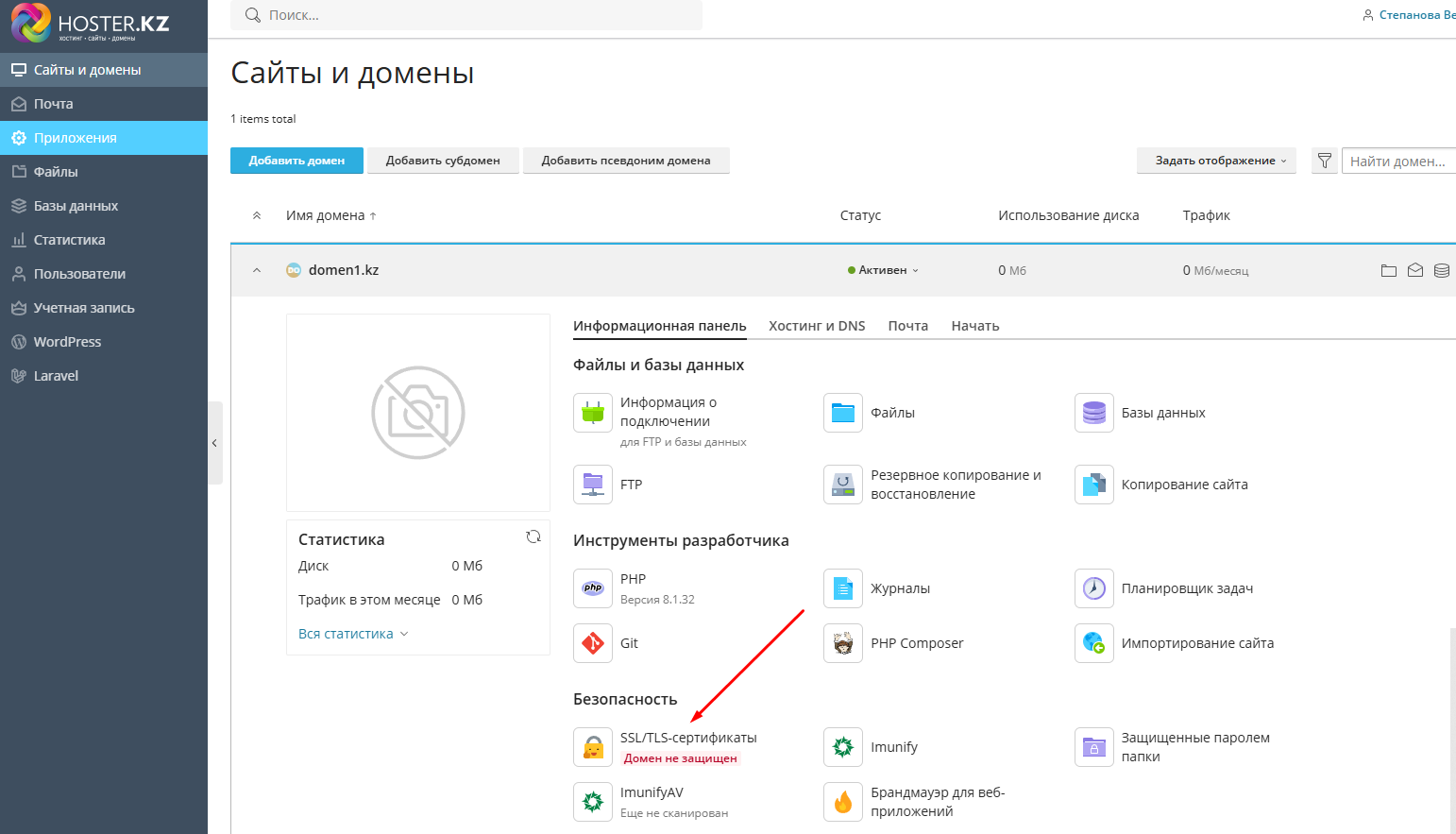Collapse the domen1.kz domain row

257,270
